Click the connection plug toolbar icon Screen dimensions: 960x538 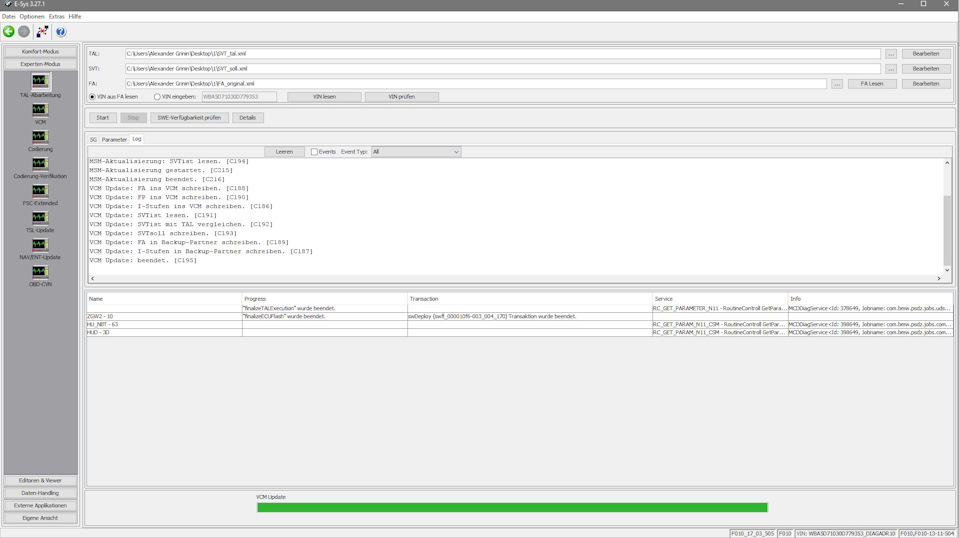(42, 31)
